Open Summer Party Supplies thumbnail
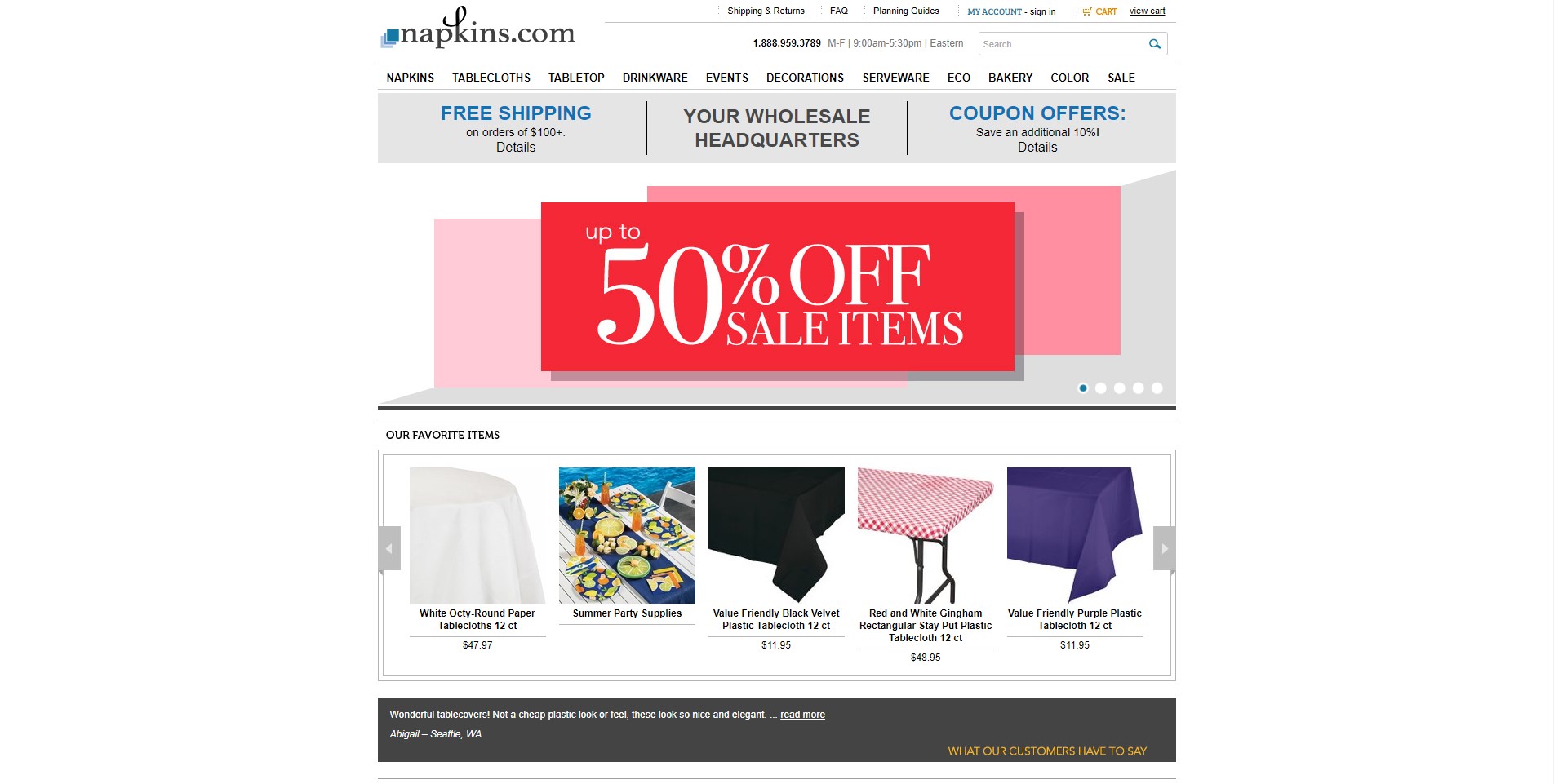The width and height of the screenshot is (1554, 784). 627,535
